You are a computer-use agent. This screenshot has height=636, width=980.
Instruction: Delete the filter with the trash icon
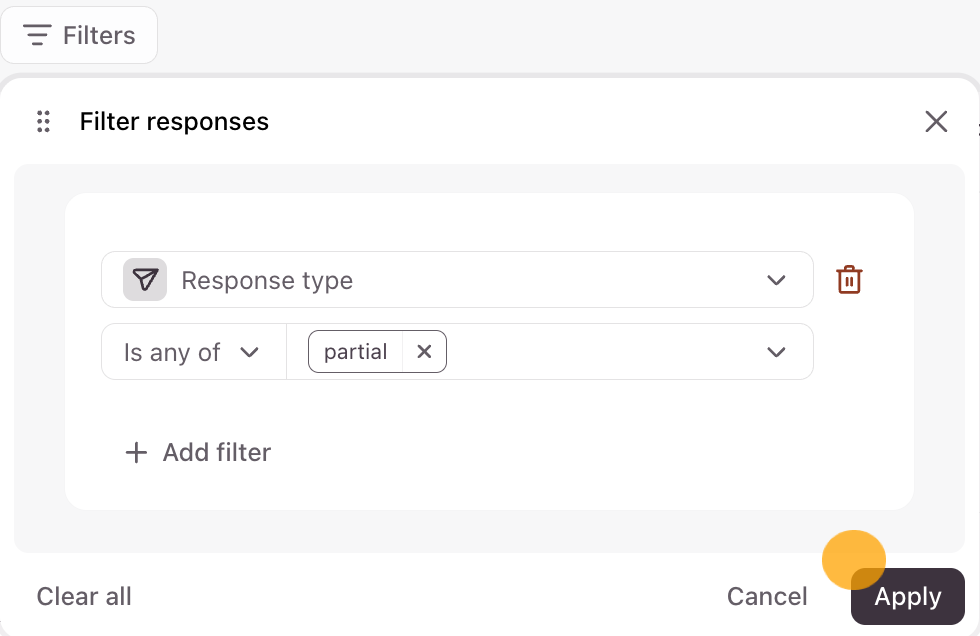849,280
